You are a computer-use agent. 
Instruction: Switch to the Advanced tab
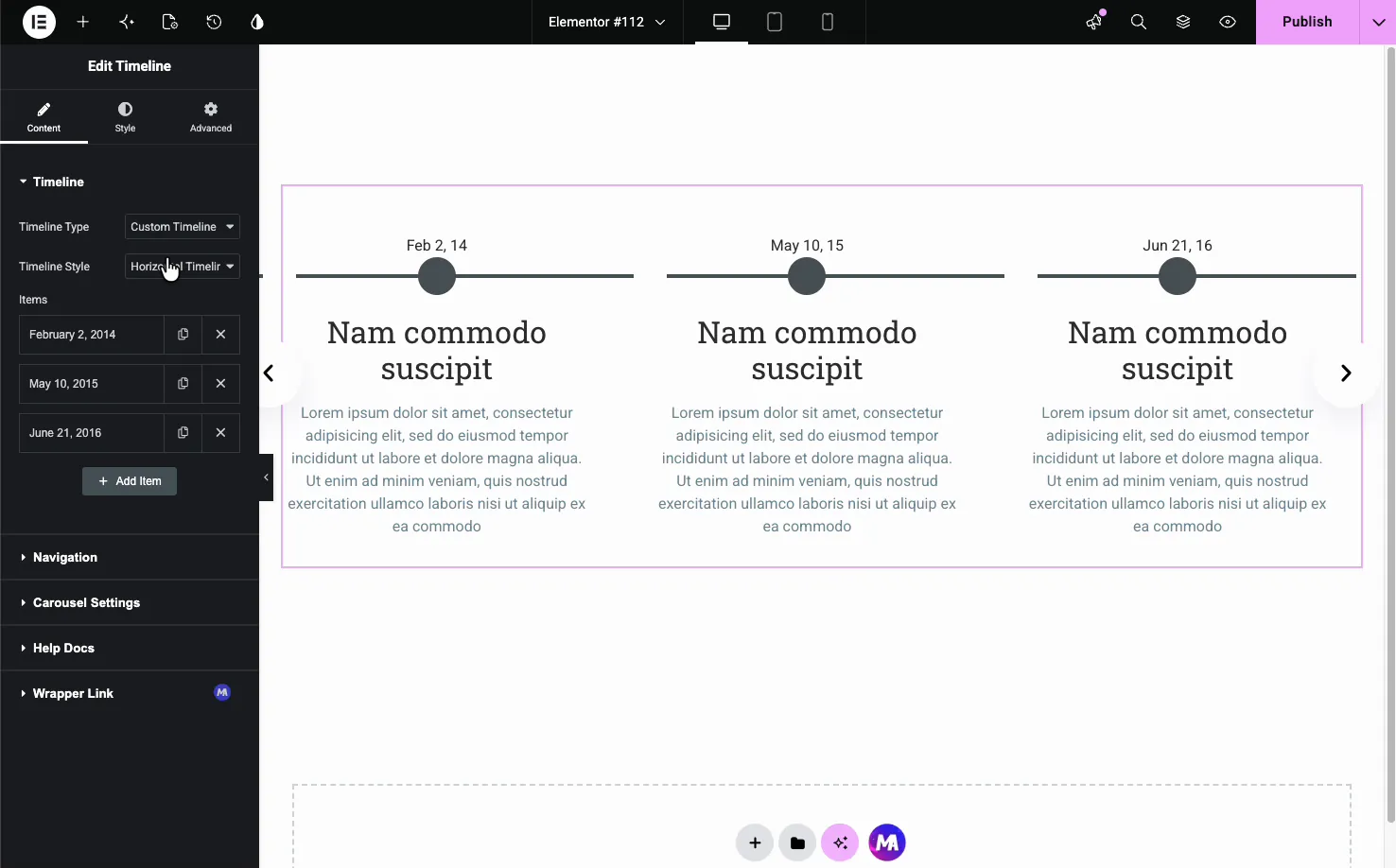click(211, 117)
